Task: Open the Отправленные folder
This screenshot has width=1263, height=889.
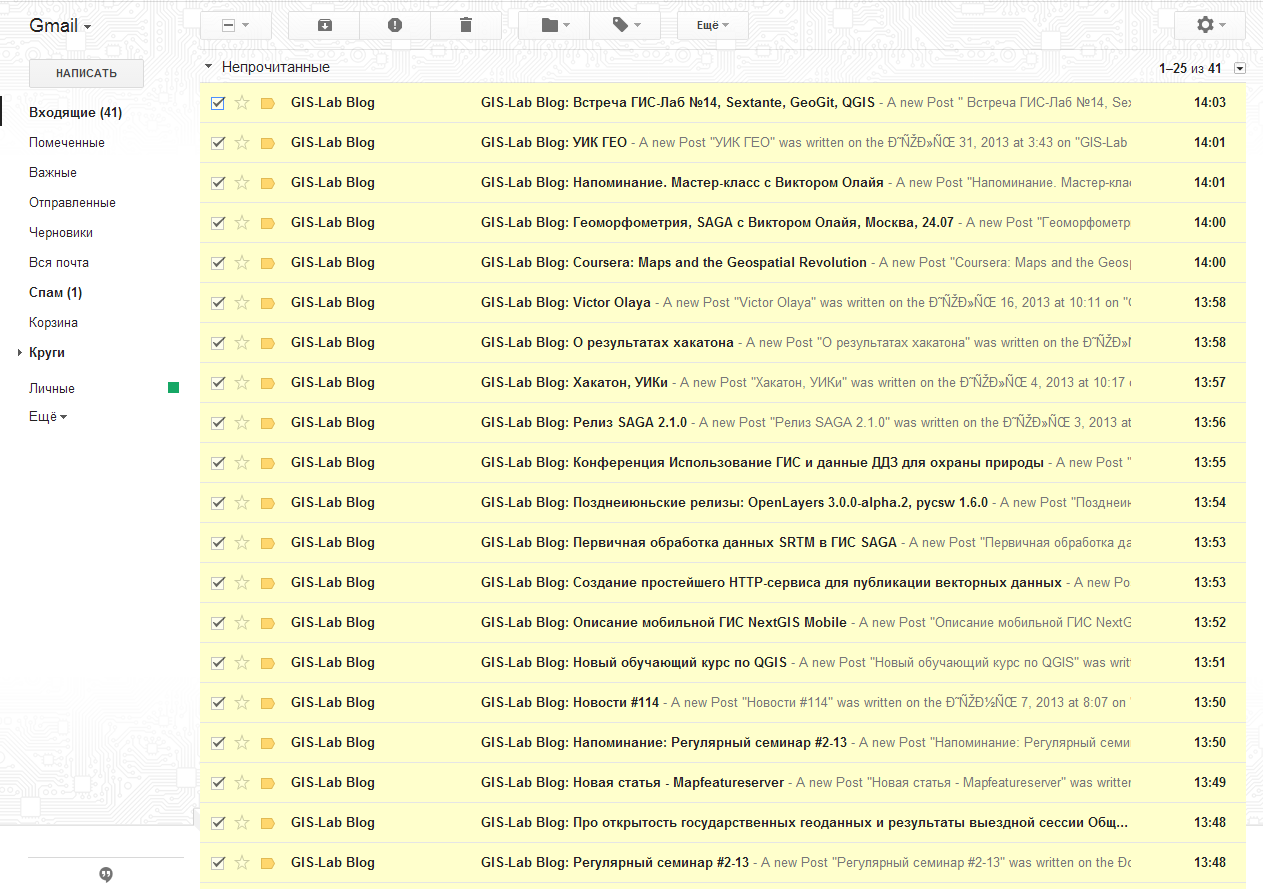Action: point(72,203)
